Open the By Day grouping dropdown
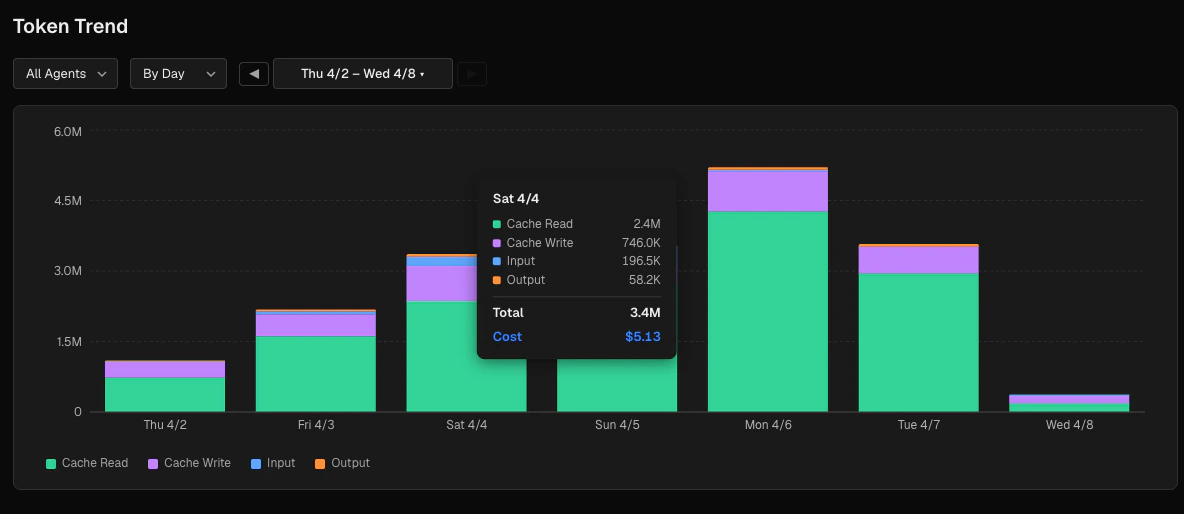This screenshot has width=1184, height=514. pos(178,73)
